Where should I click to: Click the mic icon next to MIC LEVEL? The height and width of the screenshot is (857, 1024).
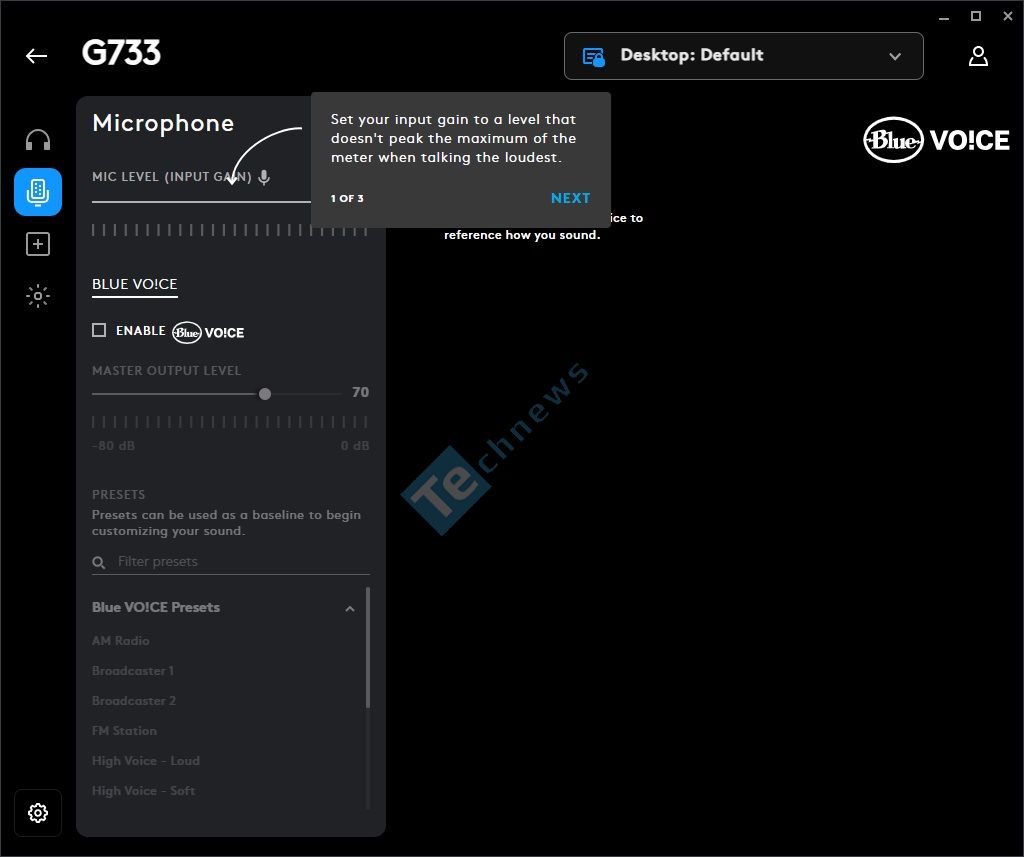264,177
